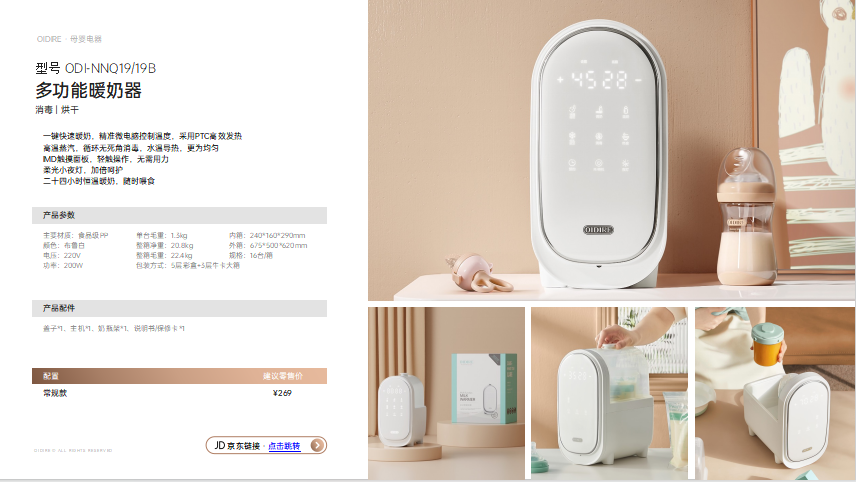Tap the clock timer icon on warmer panel
This screenshot has height=482, width=856.
(x=572, y=163)
